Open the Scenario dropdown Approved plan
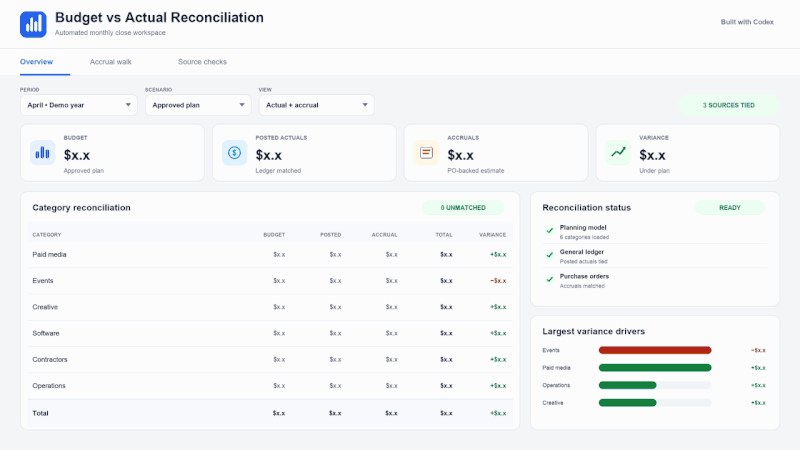Viewport: 800px width, 450px height. point(198,105)
